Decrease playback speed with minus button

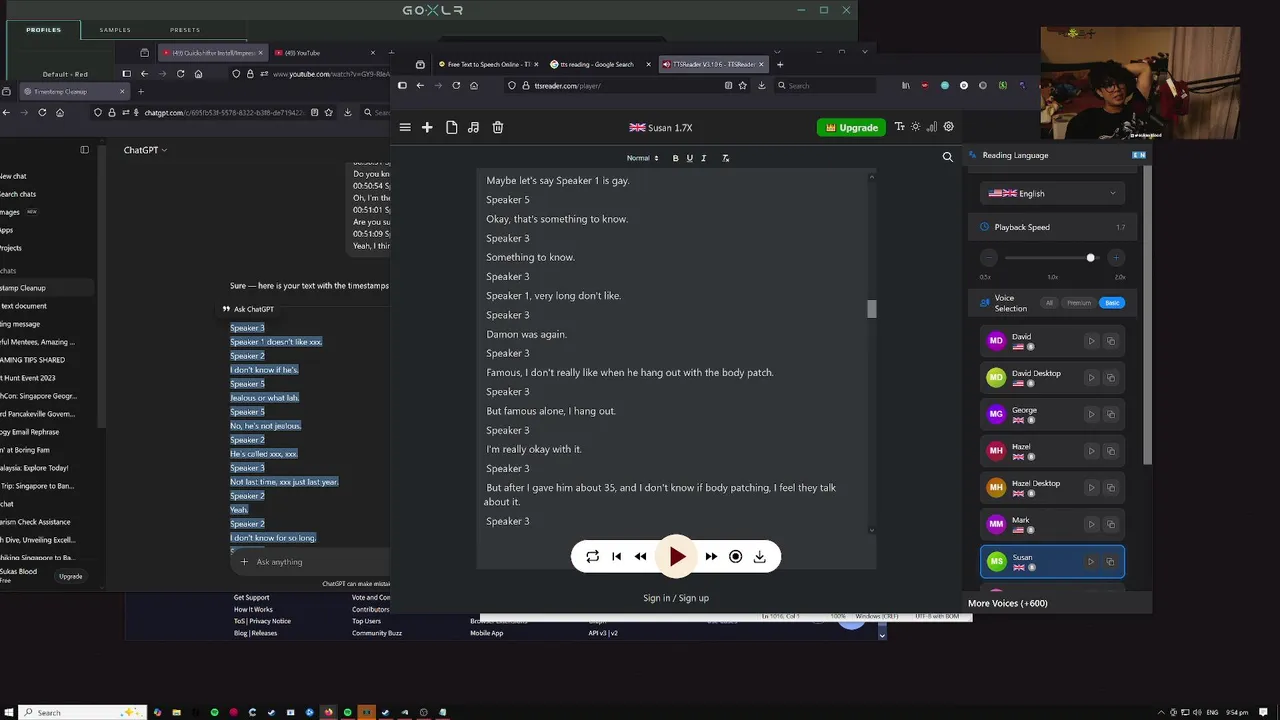coord(988,258)
